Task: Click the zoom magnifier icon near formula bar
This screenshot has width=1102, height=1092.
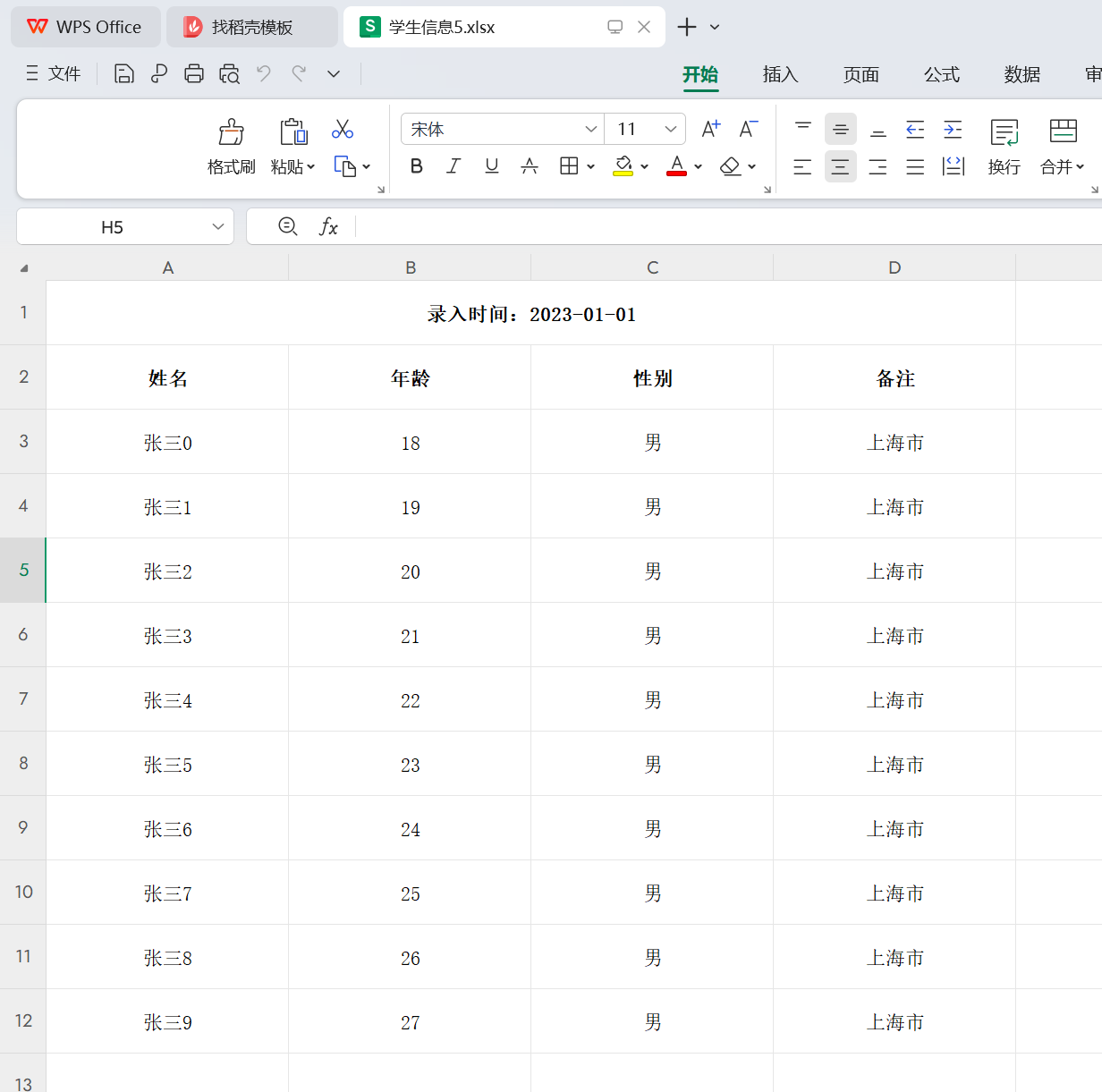Action: [288, 226]
